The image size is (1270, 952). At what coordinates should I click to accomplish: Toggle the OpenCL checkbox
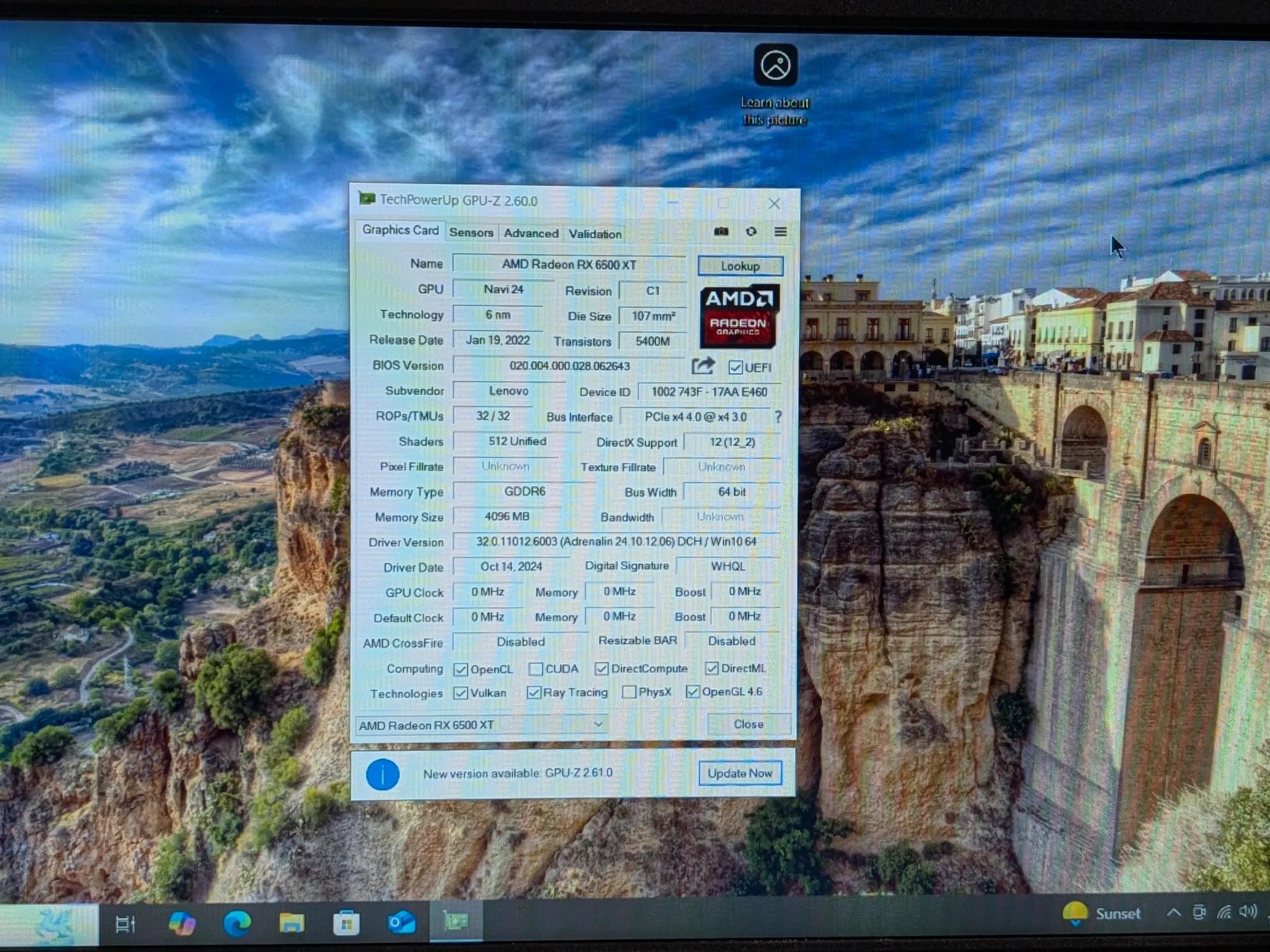[x=460, y=669]
